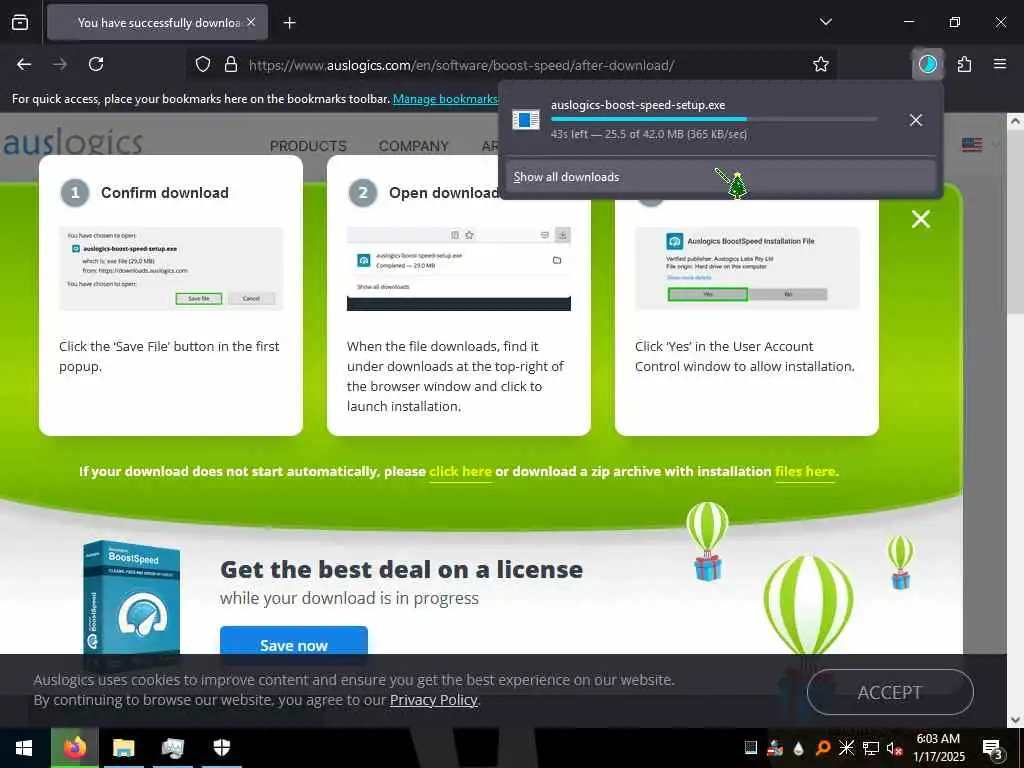Reload the page with the refresh icon

pyautogui.click(x=96, y=64)
